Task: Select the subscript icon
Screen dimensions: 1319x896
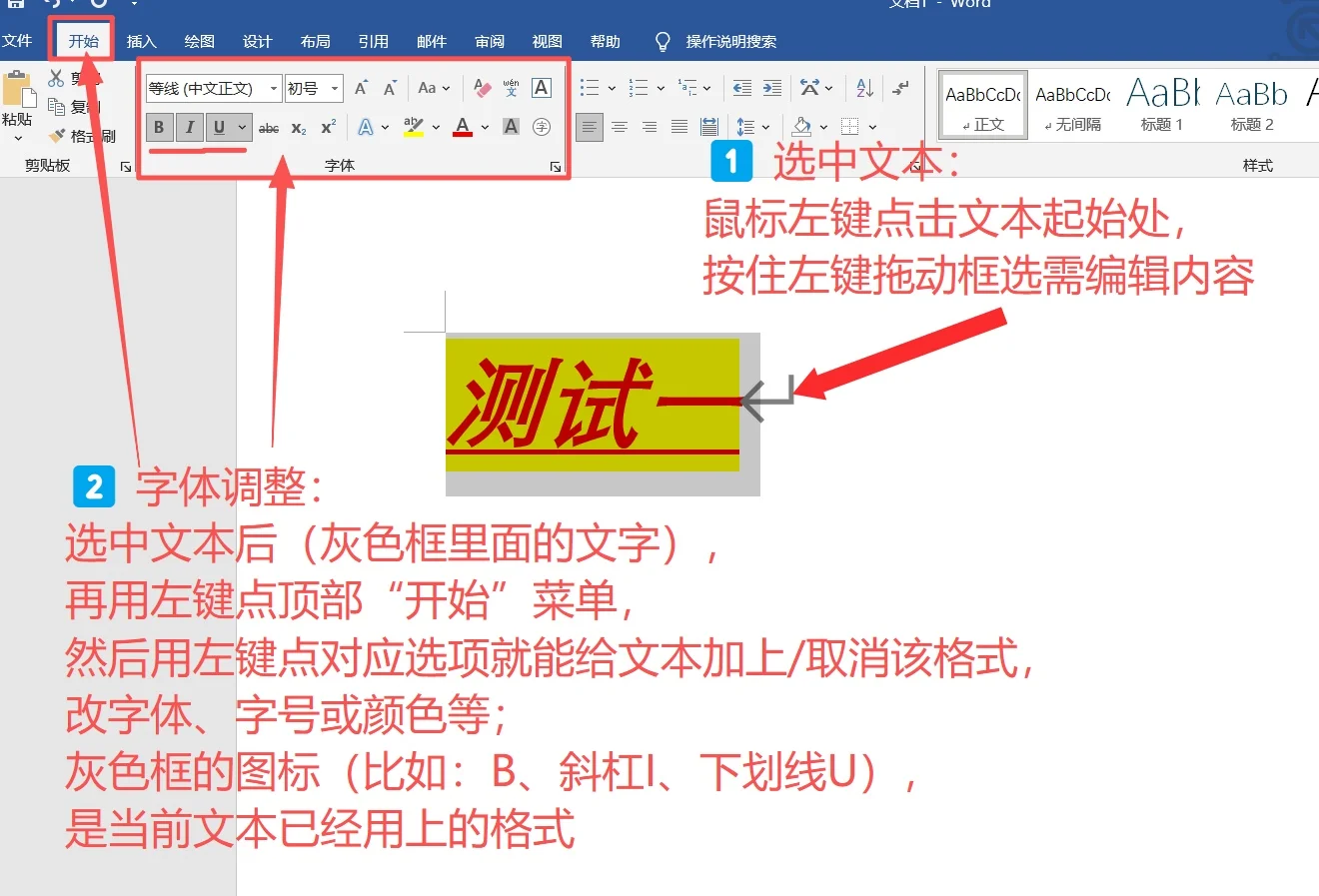Action: pos(297,127)
